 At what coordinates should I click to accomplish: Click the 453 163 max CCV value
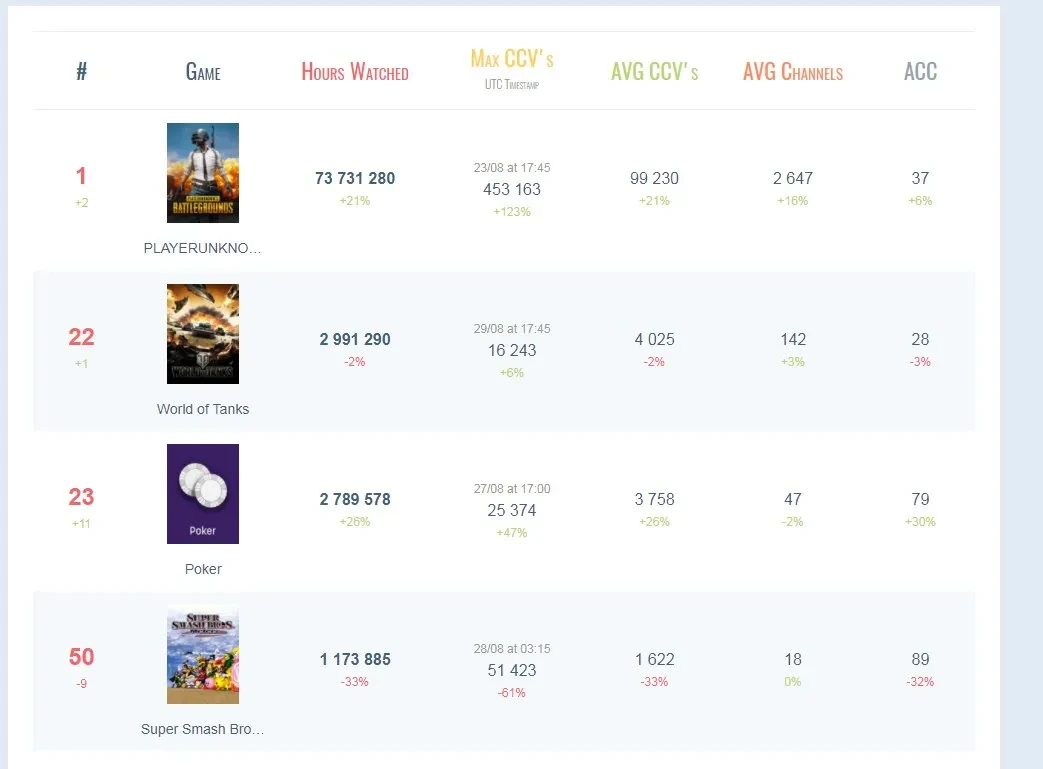tap(512, 189)
